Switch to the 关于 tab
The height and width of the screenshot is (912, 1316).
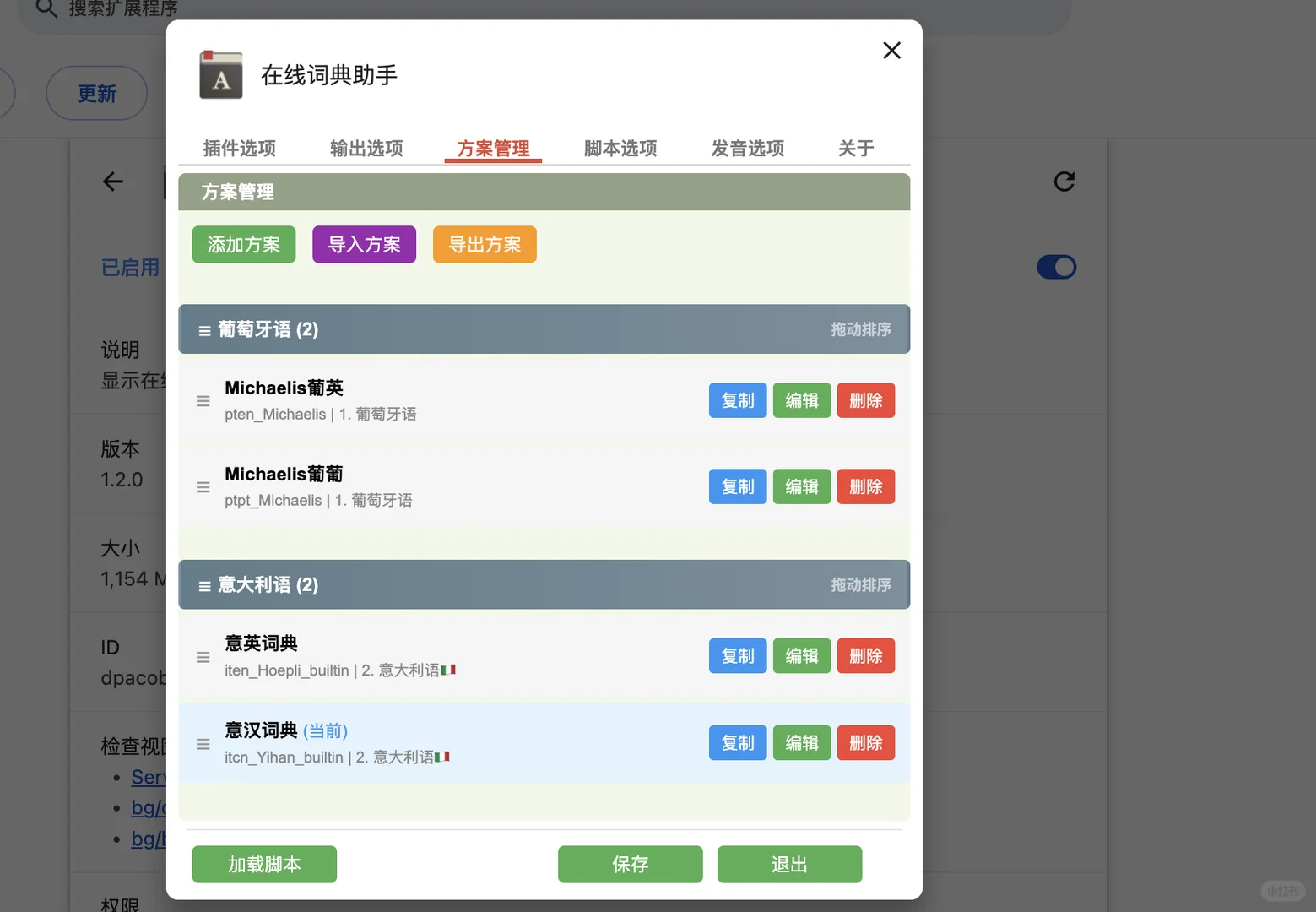854,148
